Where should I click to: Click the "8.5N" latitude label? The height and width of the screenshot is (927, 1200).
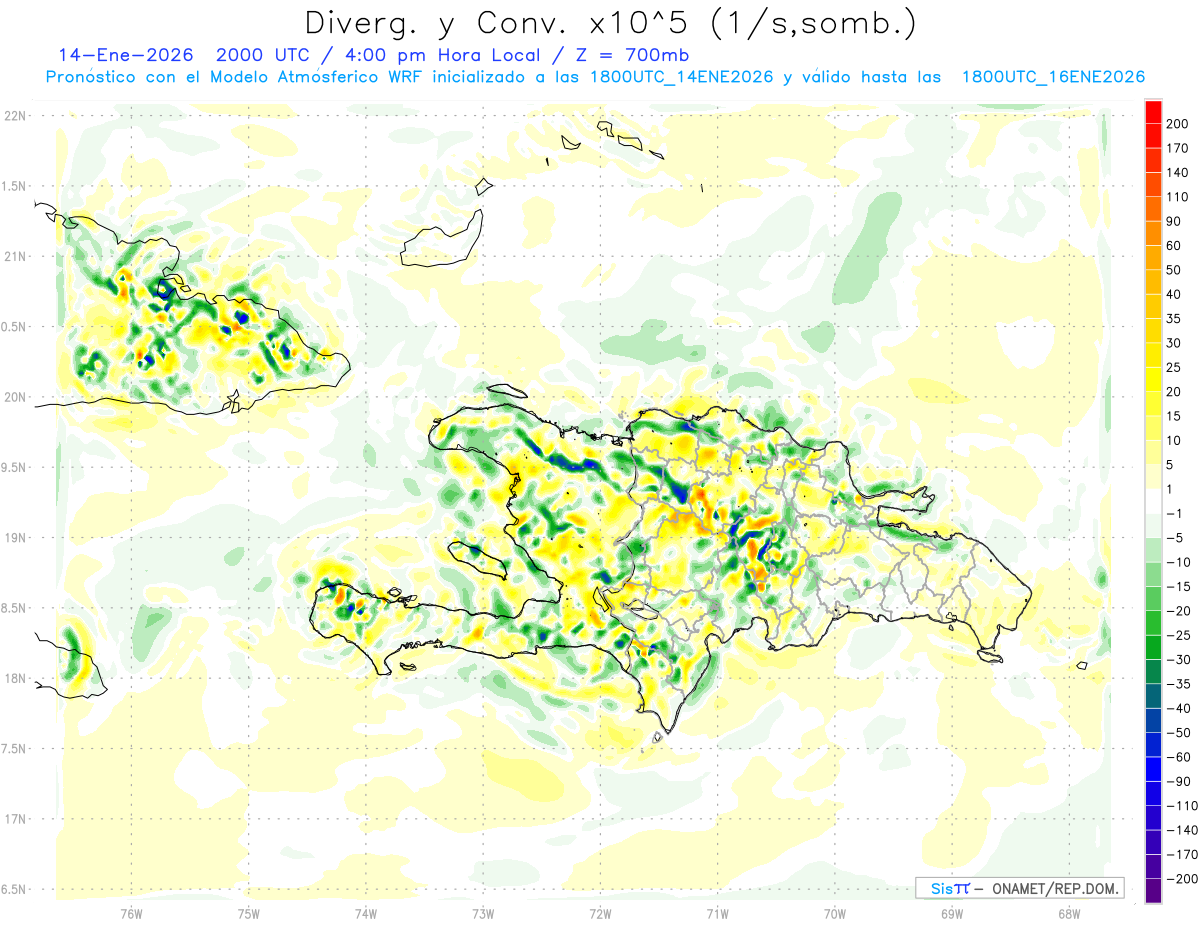(x=15, y=608)
